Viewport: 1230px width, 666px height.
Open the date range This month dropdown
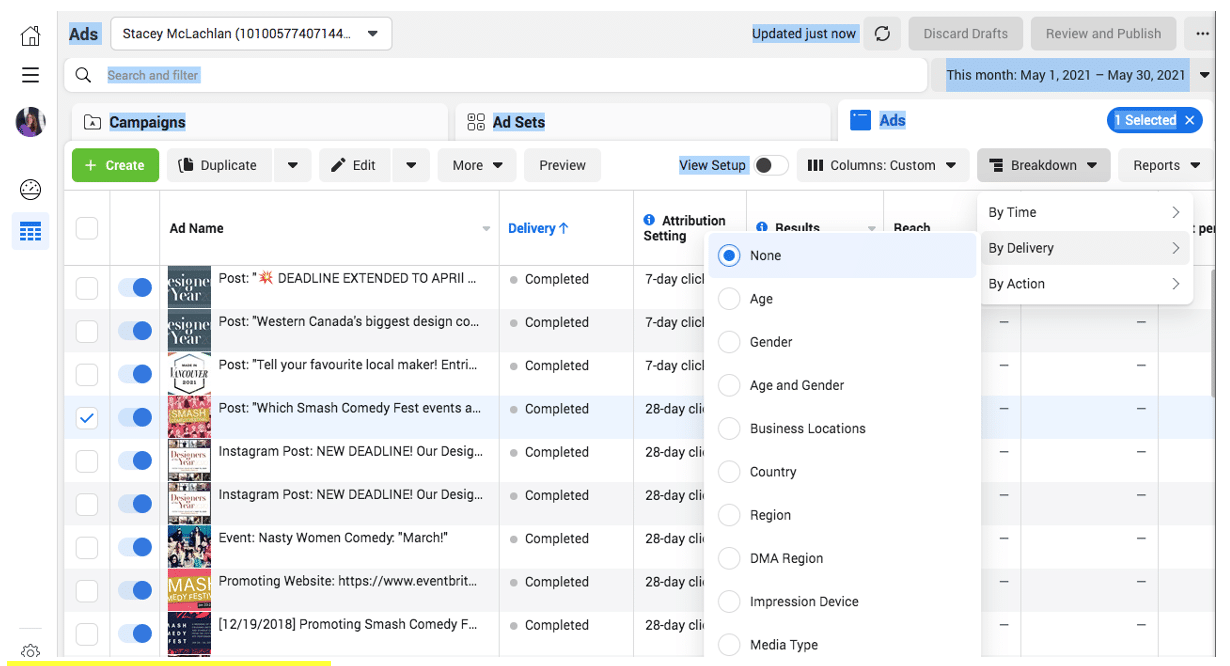pyautogui.click(x=1076, y=75)
